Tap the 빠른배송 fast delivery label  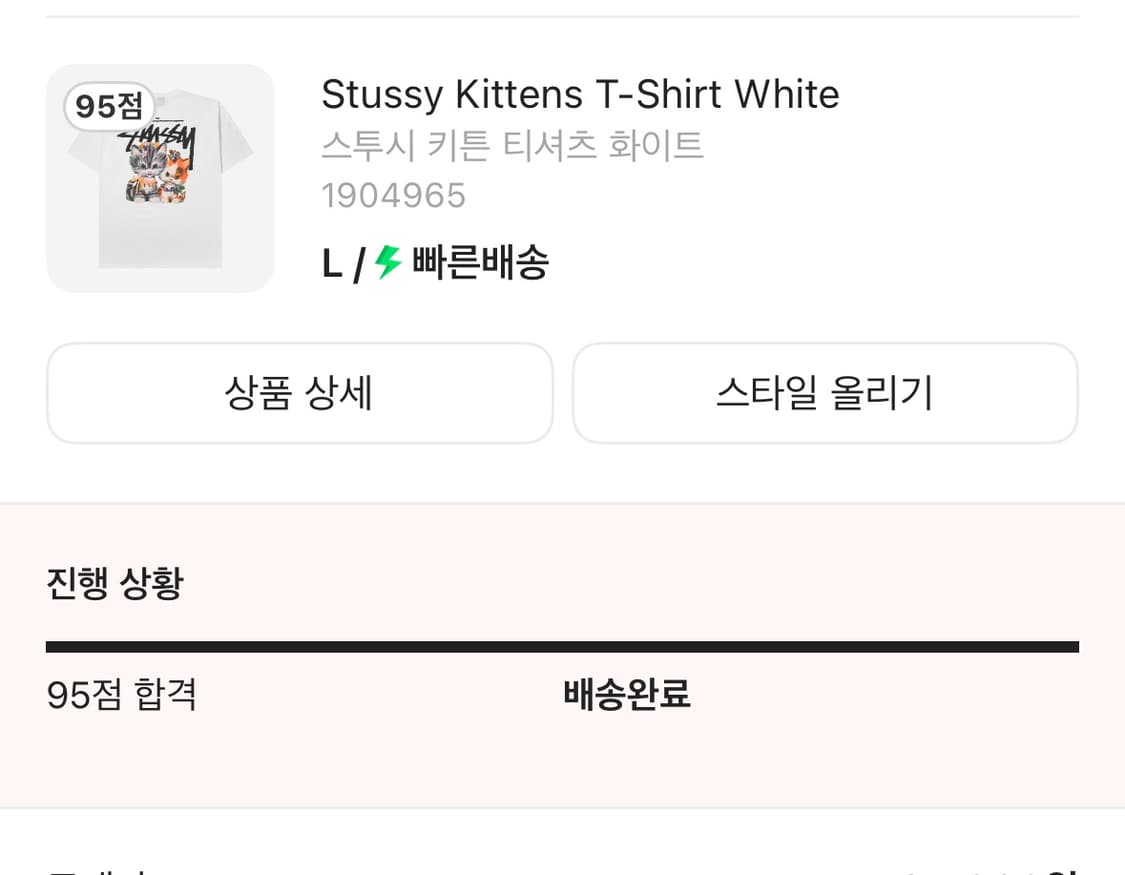coord(480,264)
